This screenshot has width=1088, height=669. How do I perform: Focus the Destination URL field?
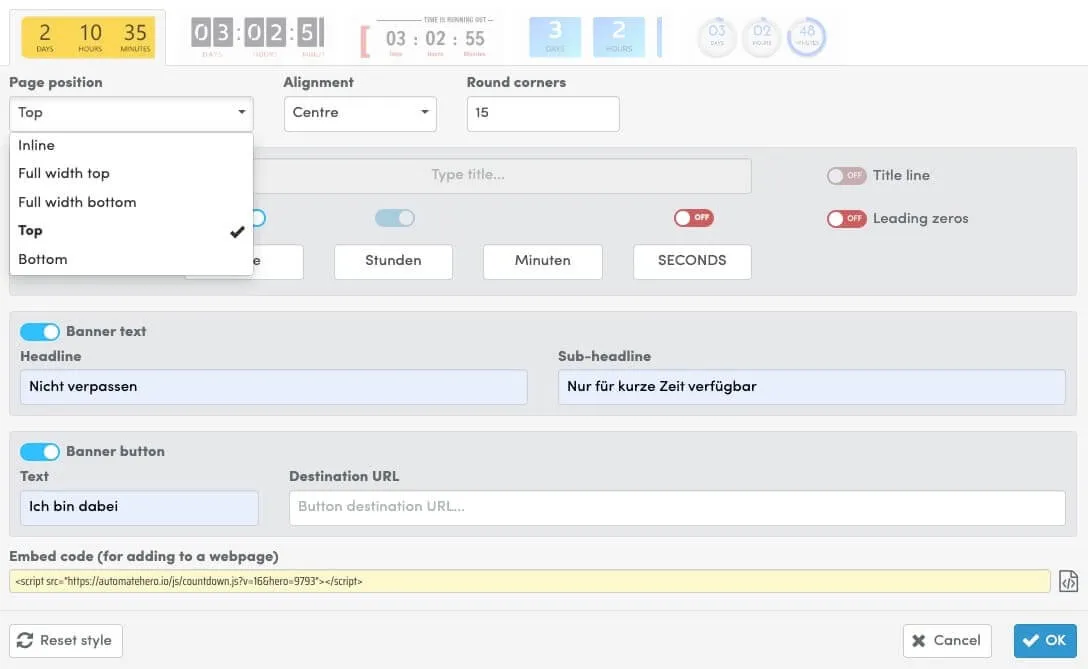[x=677, y=507]
